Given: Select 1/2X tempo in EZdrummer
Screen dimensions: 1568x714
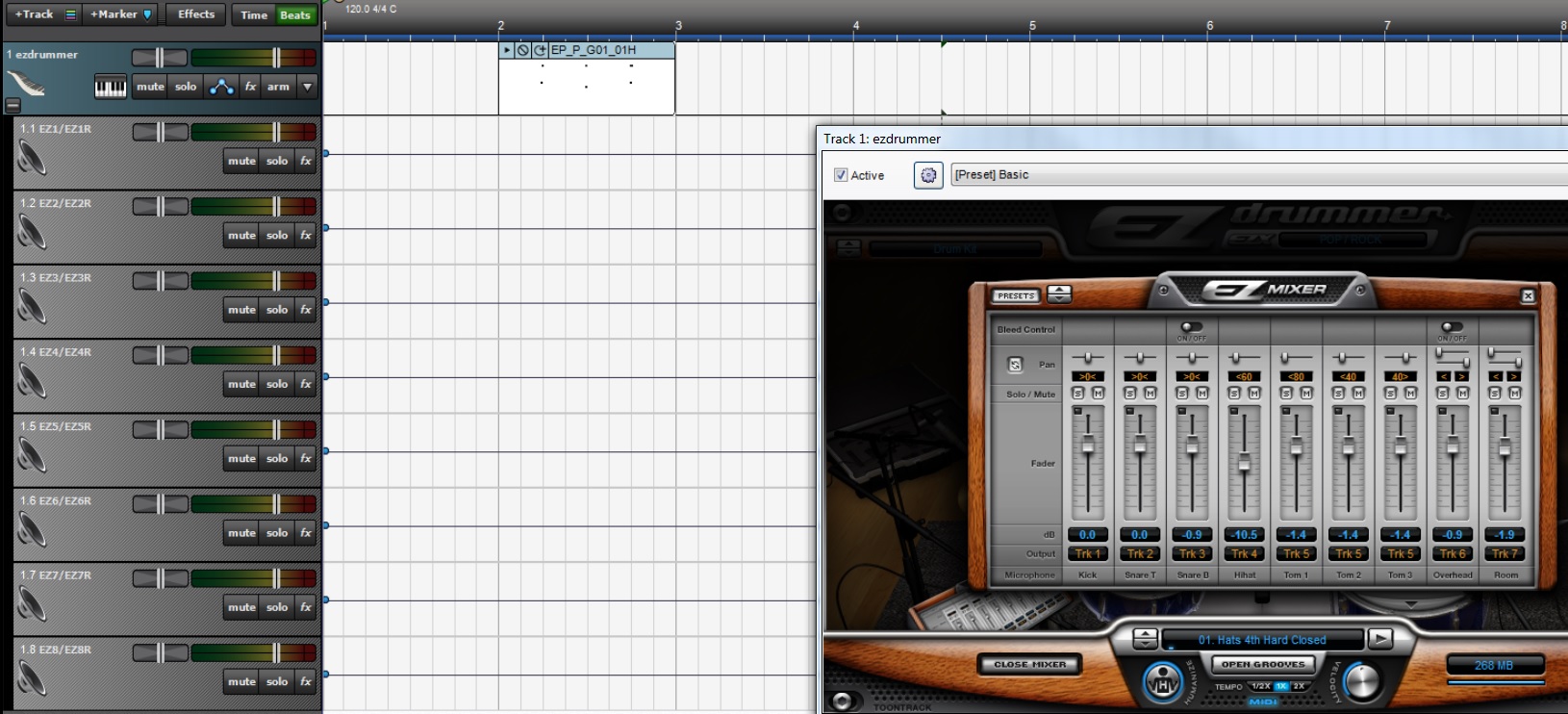Looking at the screenshot, I should coord(1260,686).
